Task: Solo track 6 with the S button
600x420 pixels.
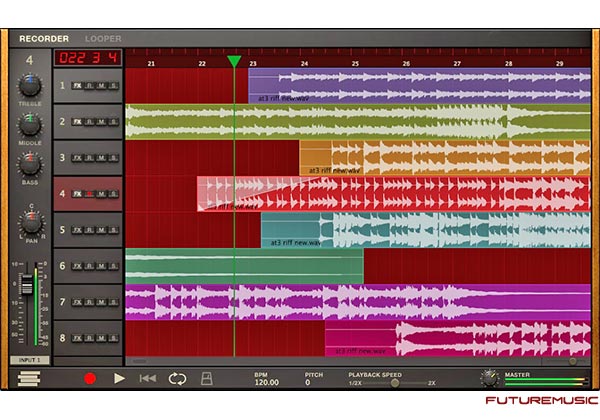Action: tap(113, 266)
